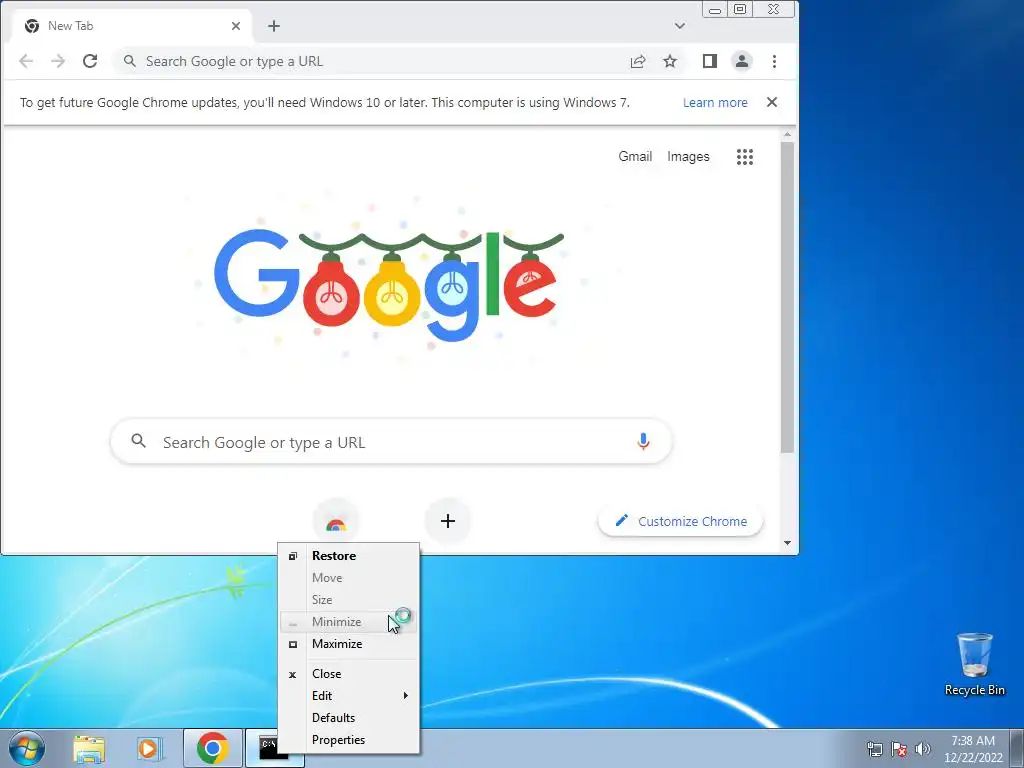
Task: Select the Recycle Bin desktop icon
Action: [x=974, y=664]
